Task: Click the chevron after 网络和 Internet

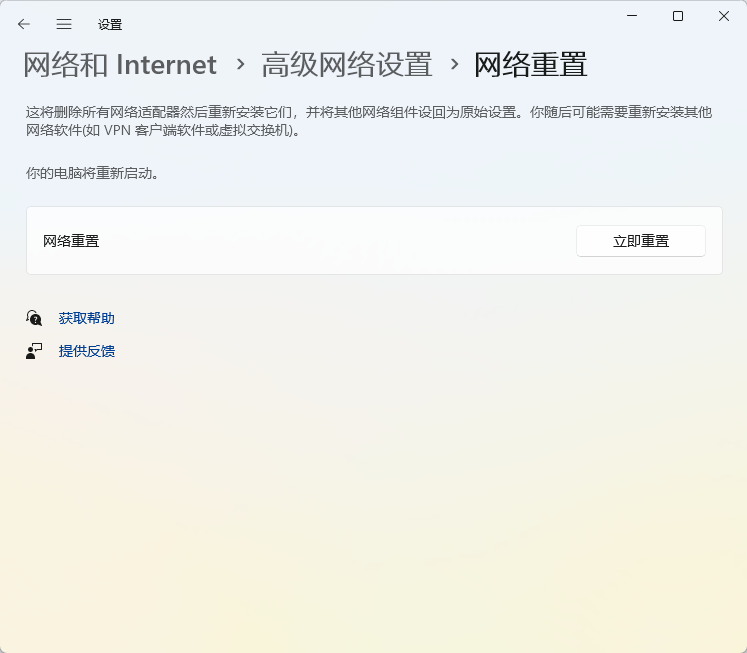Action: [240, 65]
